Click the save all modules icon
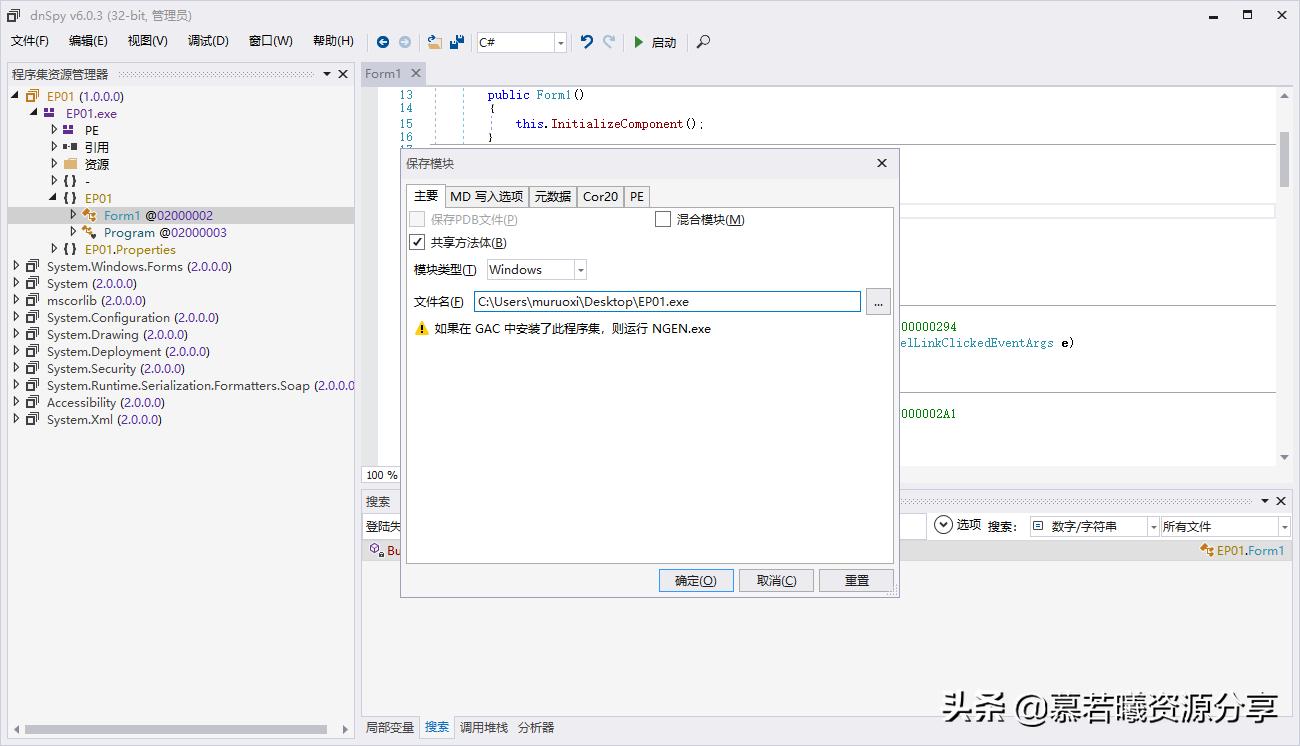The height and width of the screenshot is (746, 1300). (457, 42)
